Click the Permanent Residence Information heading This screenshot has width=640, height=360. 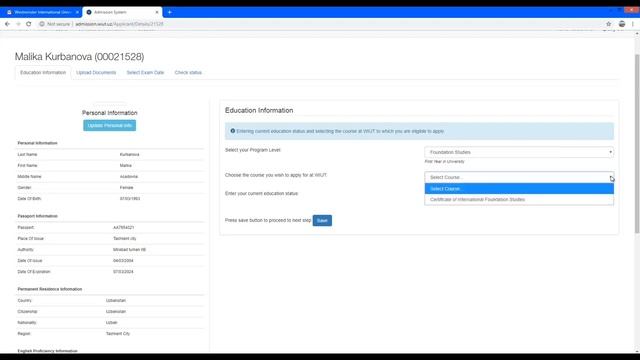point(49,289)
